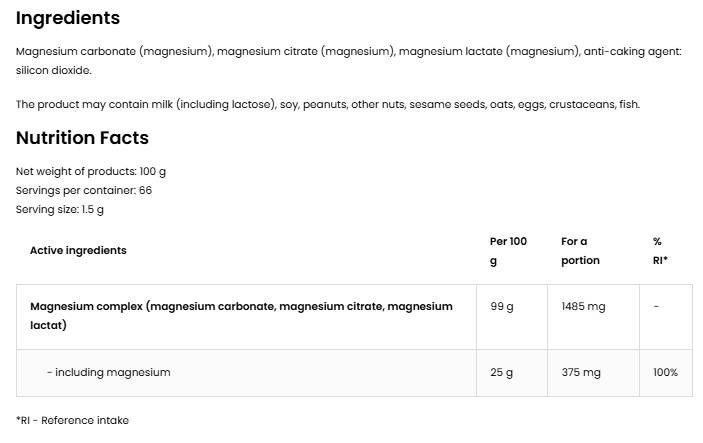Click the '375 mg' table cell
703x443 pixels.
click(x=581, y=372)
